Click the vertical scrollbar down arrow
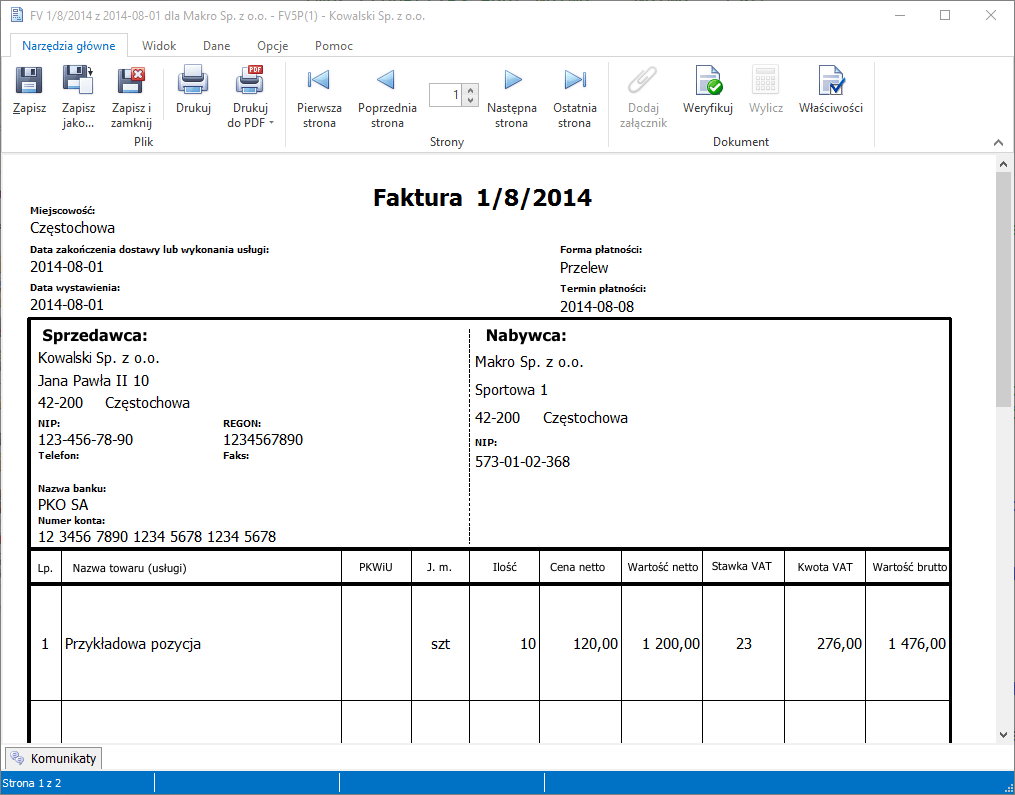The width and height of the screenshot is (1015, 795). tap(1004, 734)
